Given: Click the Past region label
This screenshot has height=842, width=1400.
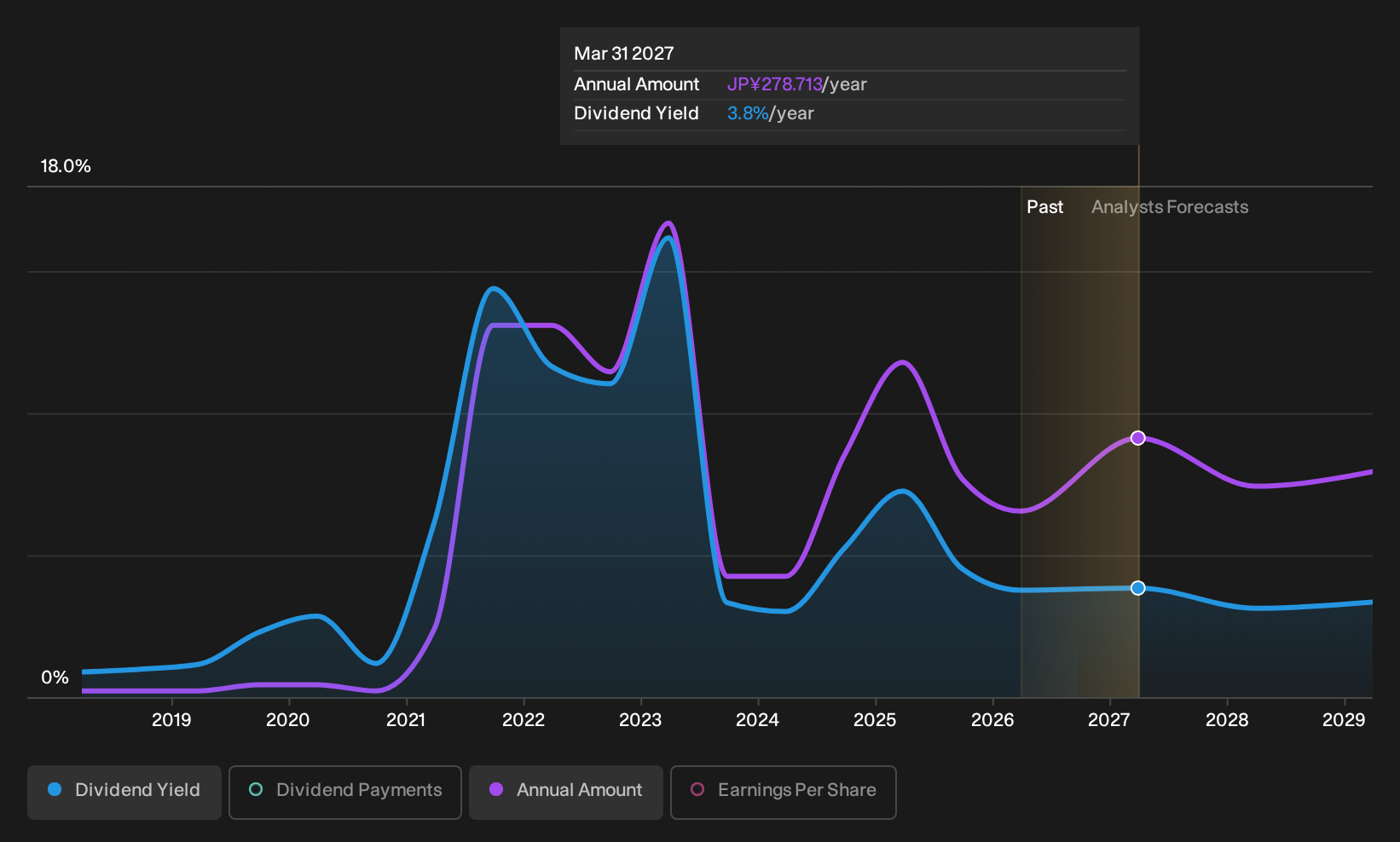Looking at the screenshot, I should [x=1044, y=207].
